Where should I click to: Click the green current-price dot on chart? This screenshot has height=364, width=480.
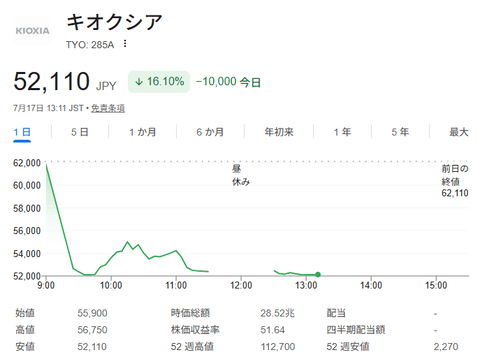[x=318, y=275]
